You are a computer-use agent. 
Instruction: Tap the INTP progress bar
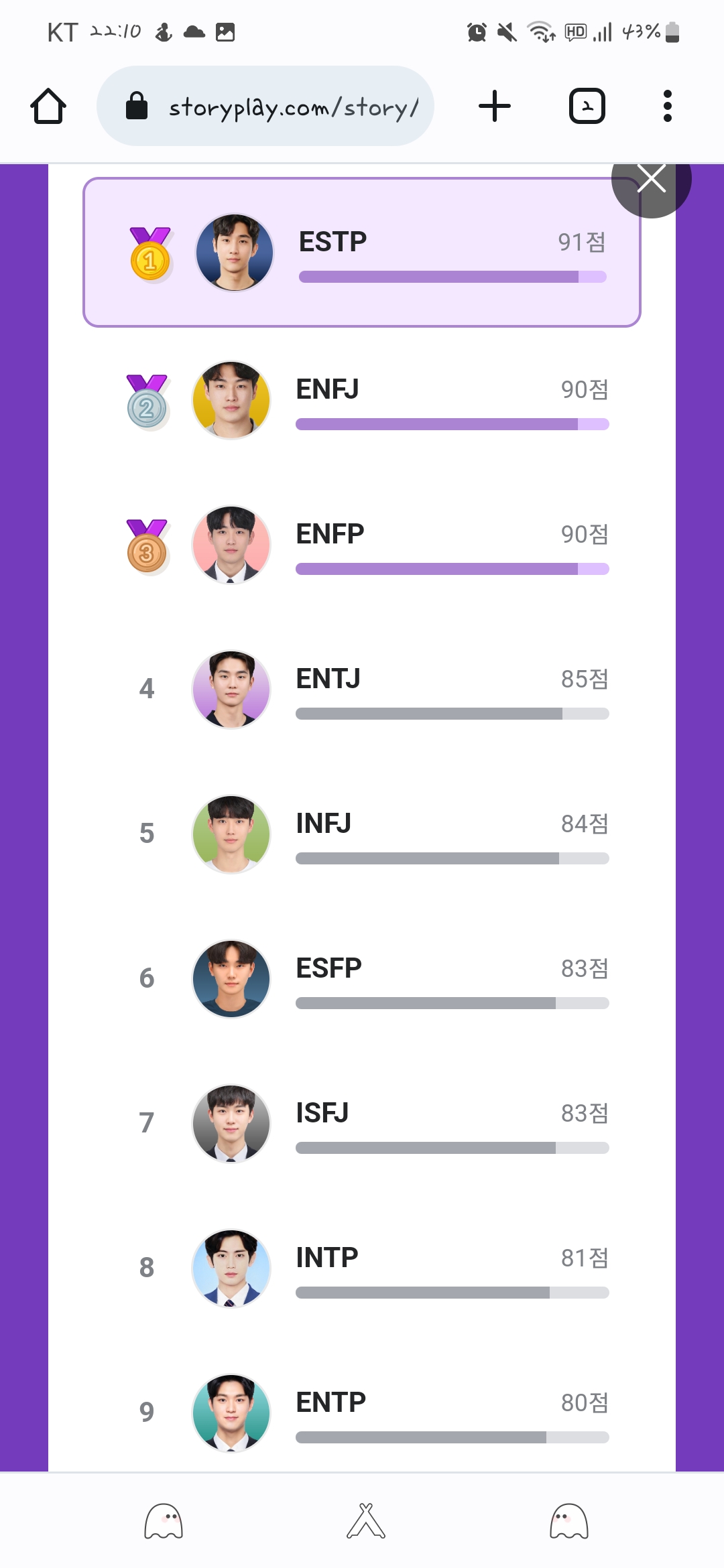452,1293
